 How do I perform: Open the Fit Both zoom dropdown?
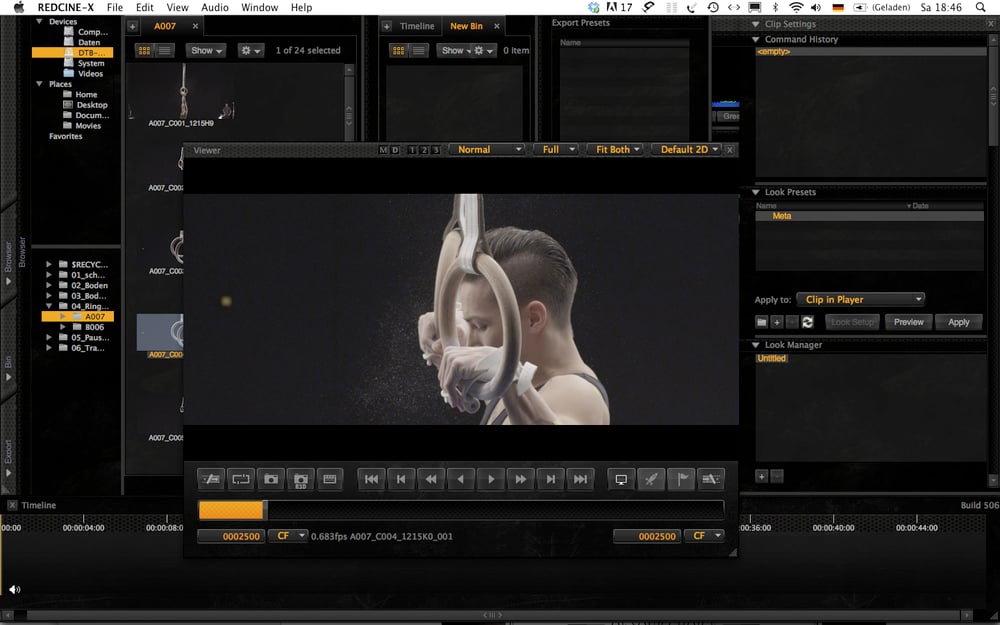pyautogui.click(x=615, y=149)
